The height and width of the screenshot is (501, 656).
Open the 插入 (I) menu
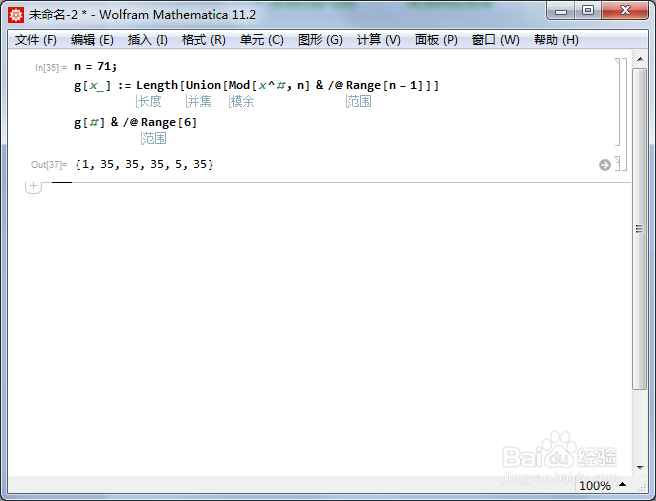tap(148, 40)
